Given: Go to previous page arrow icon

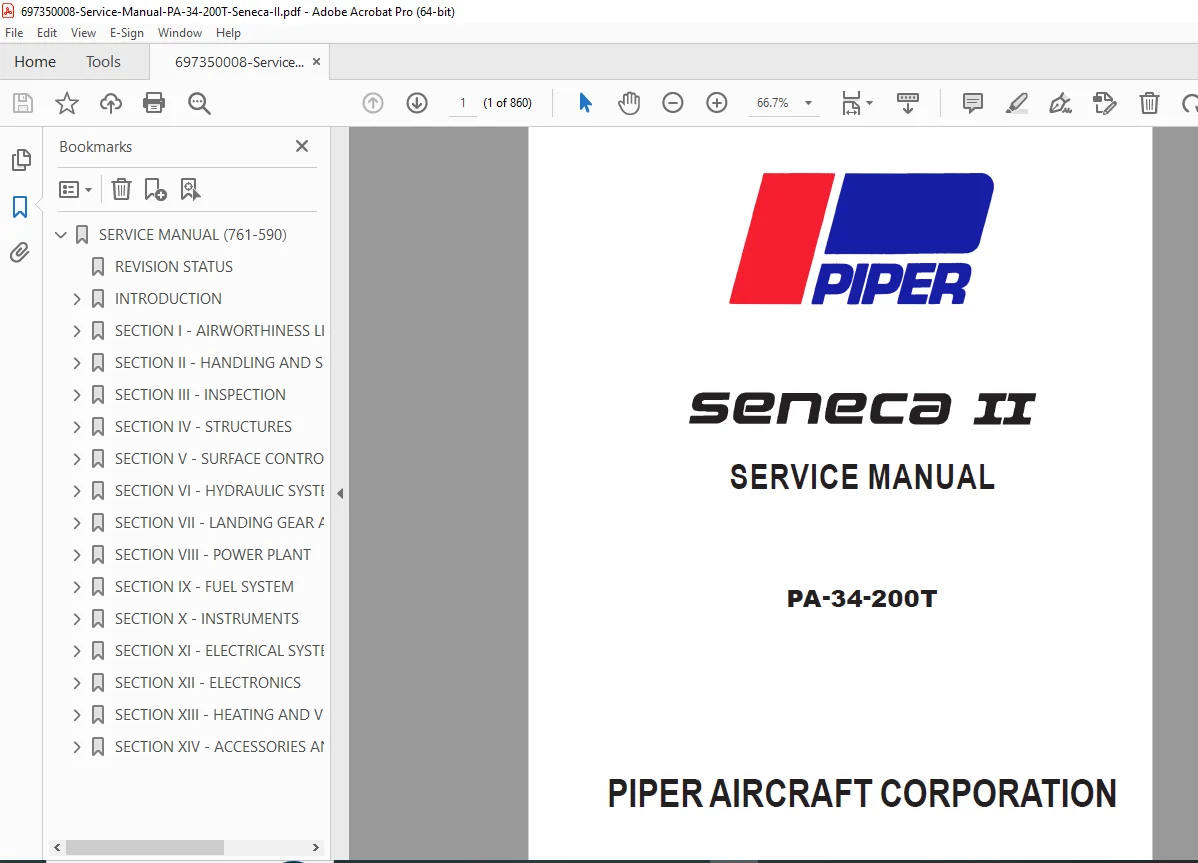Looking at the screenshot, I should (373, 103).
